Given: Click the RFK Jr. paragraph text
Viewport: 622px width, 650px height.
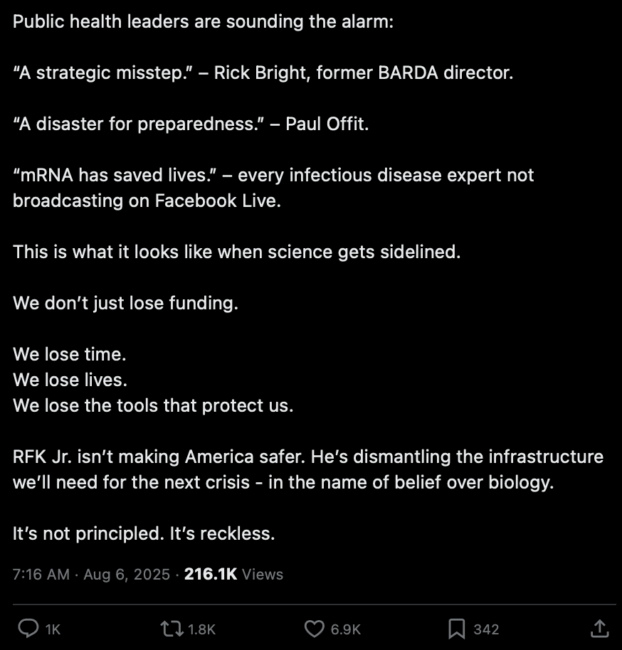Looking at the screenshot, I should coord(308,470).
